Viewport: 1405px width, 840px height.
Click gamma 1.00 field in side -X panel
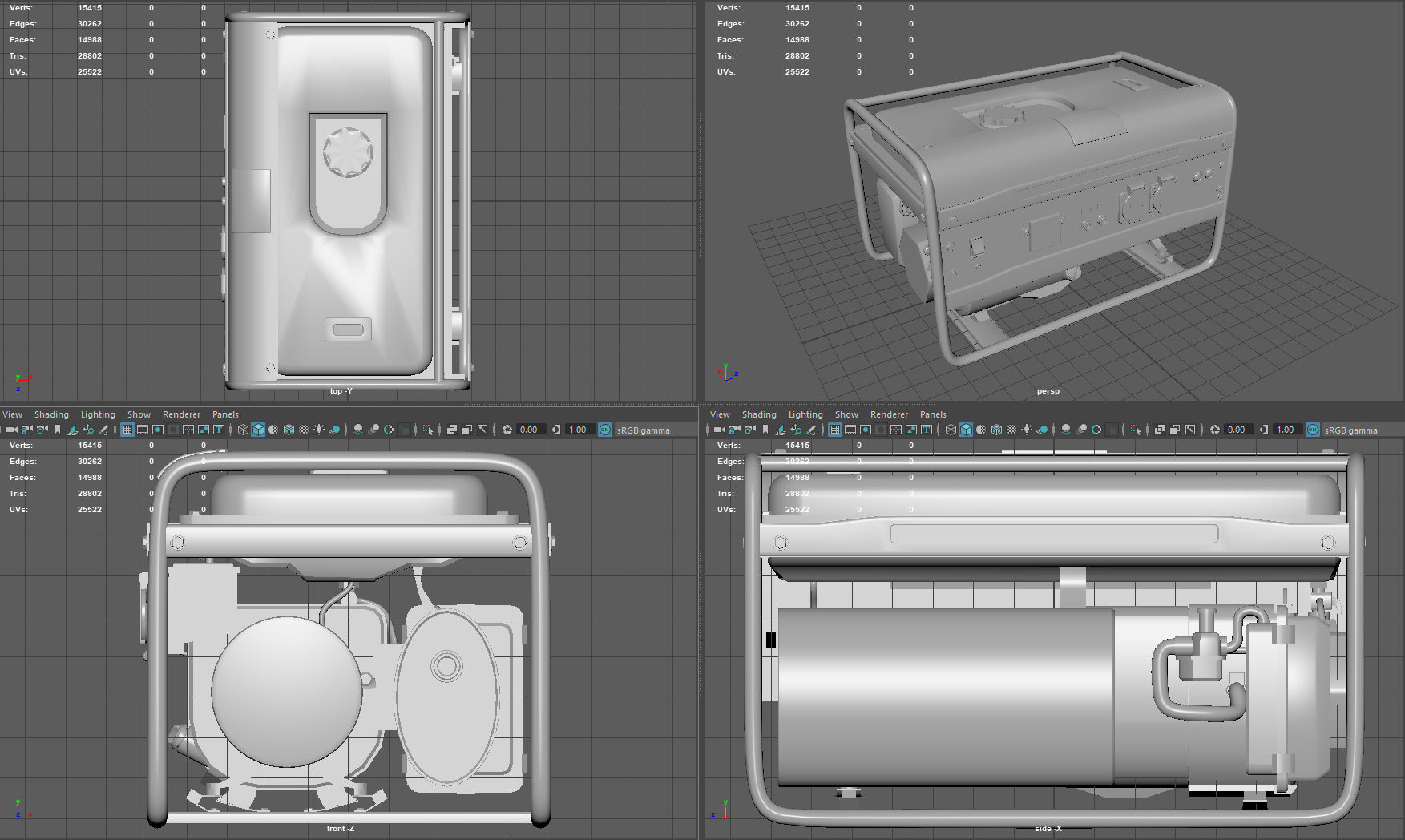1287,430
